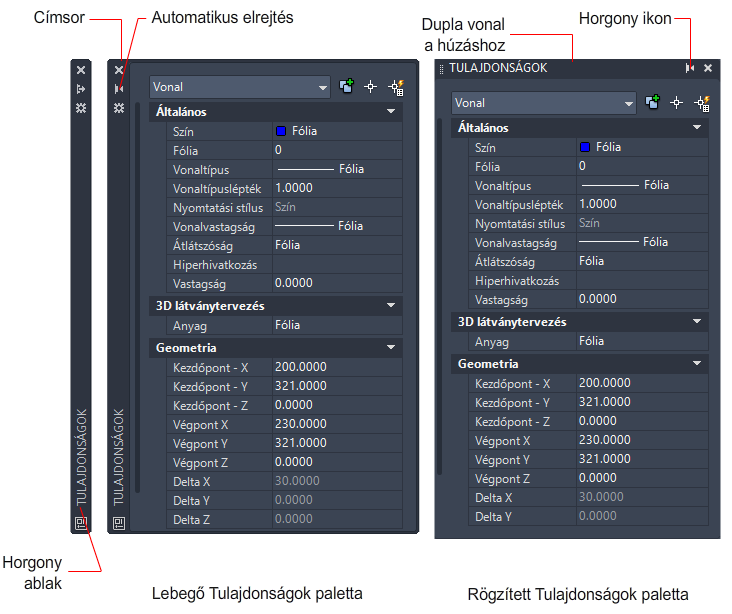Click Select Objects crosshair in docked palette
The height and width of the screenshot is (614, 732).
tap(676, 102)
